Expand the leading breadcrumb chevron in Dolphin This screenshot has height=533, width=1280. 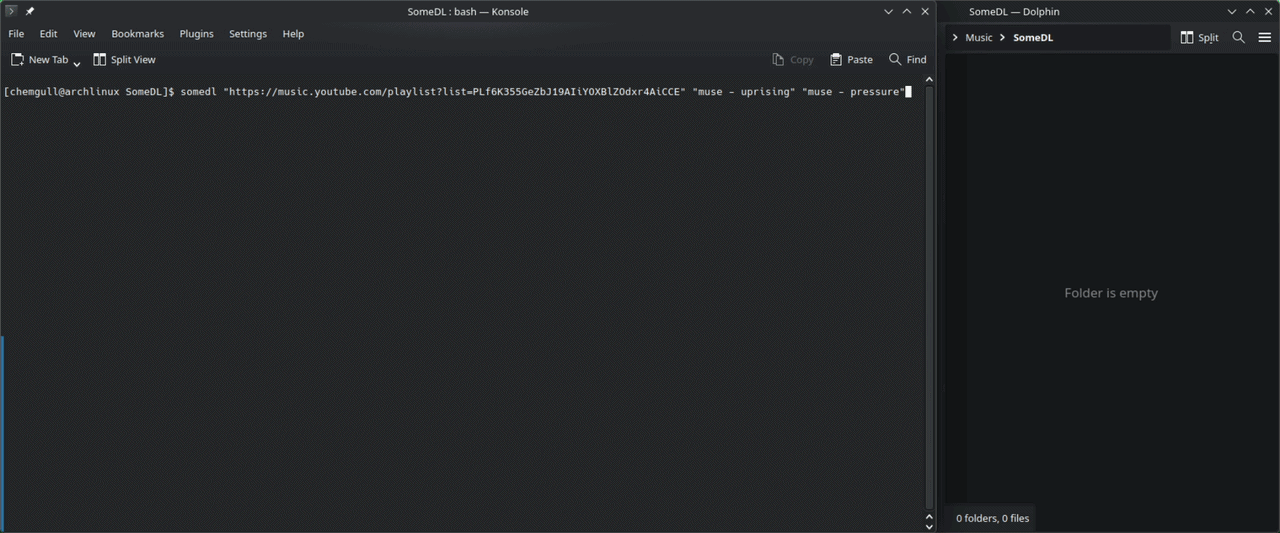[x=955, y=38]
